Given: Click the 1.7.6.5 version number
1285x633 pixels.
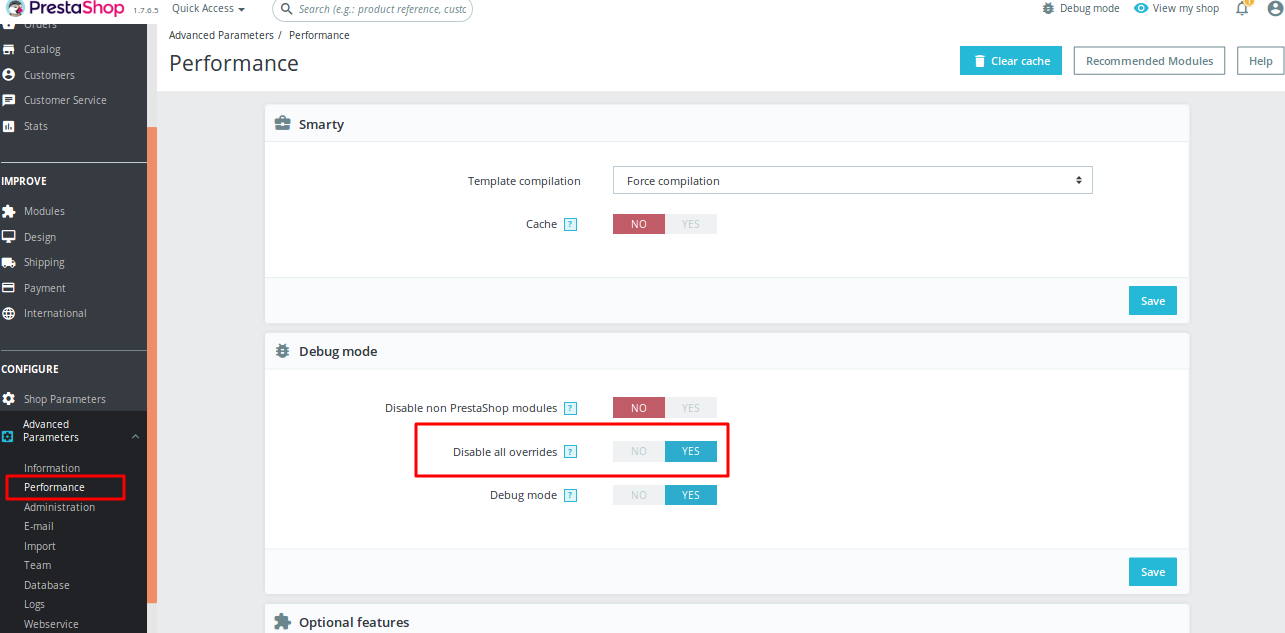Looking at the screenshot, I should coord(145,11).
